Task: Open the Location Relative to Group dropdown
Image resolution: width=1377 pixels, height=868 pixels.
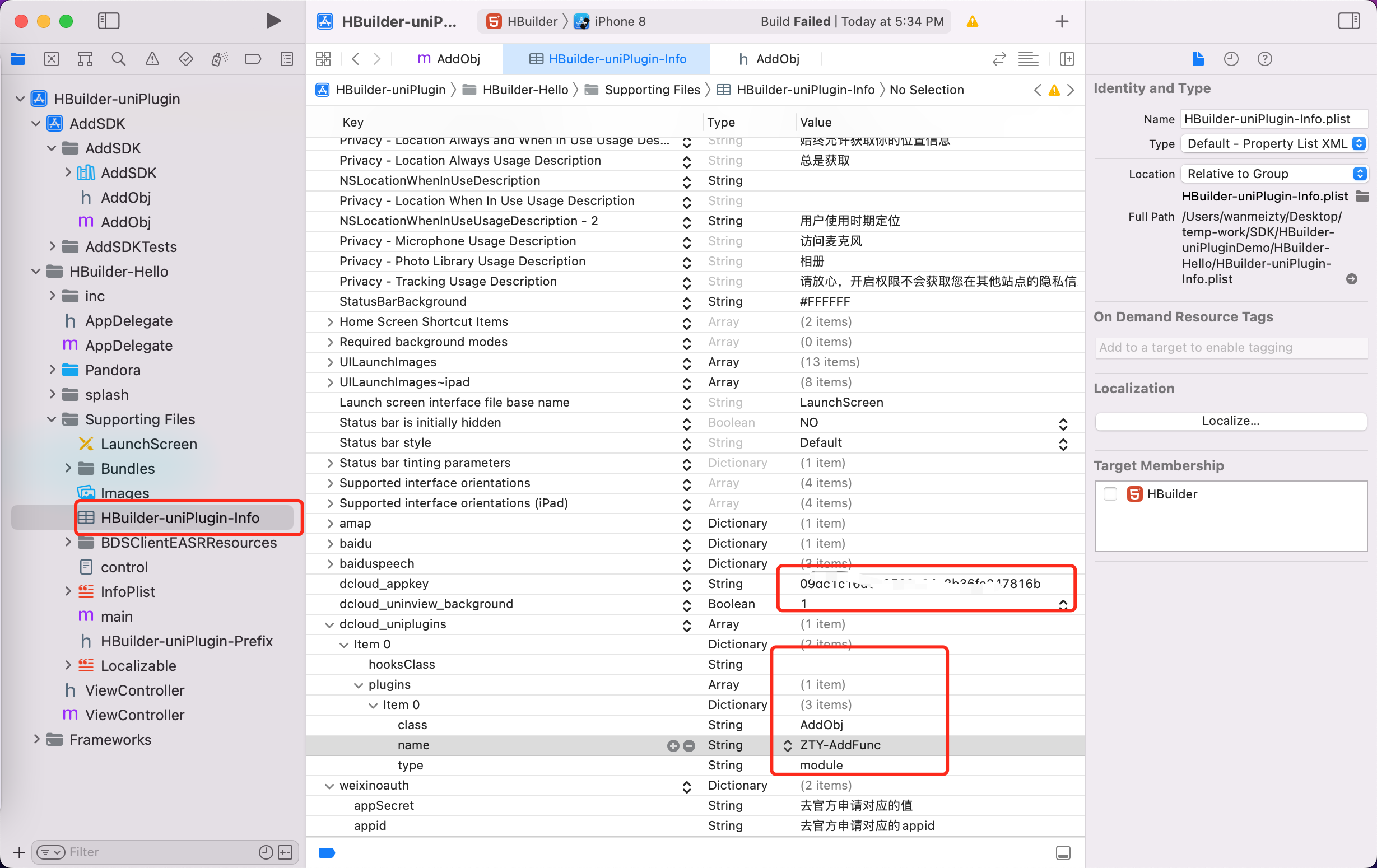Action: [1274, 174]
